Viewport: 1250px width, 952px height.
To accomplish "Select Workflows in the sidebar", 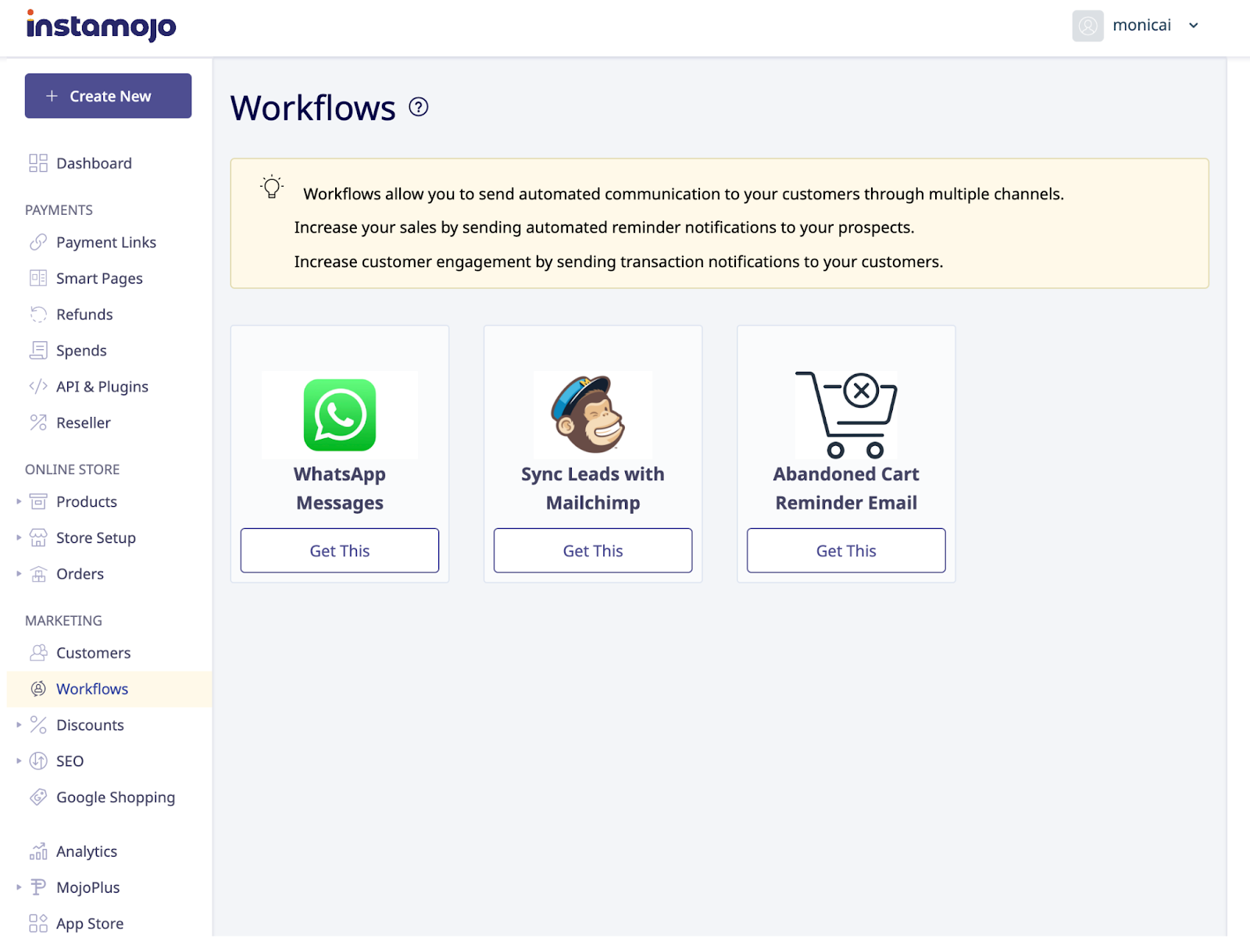I will (92, 689).
